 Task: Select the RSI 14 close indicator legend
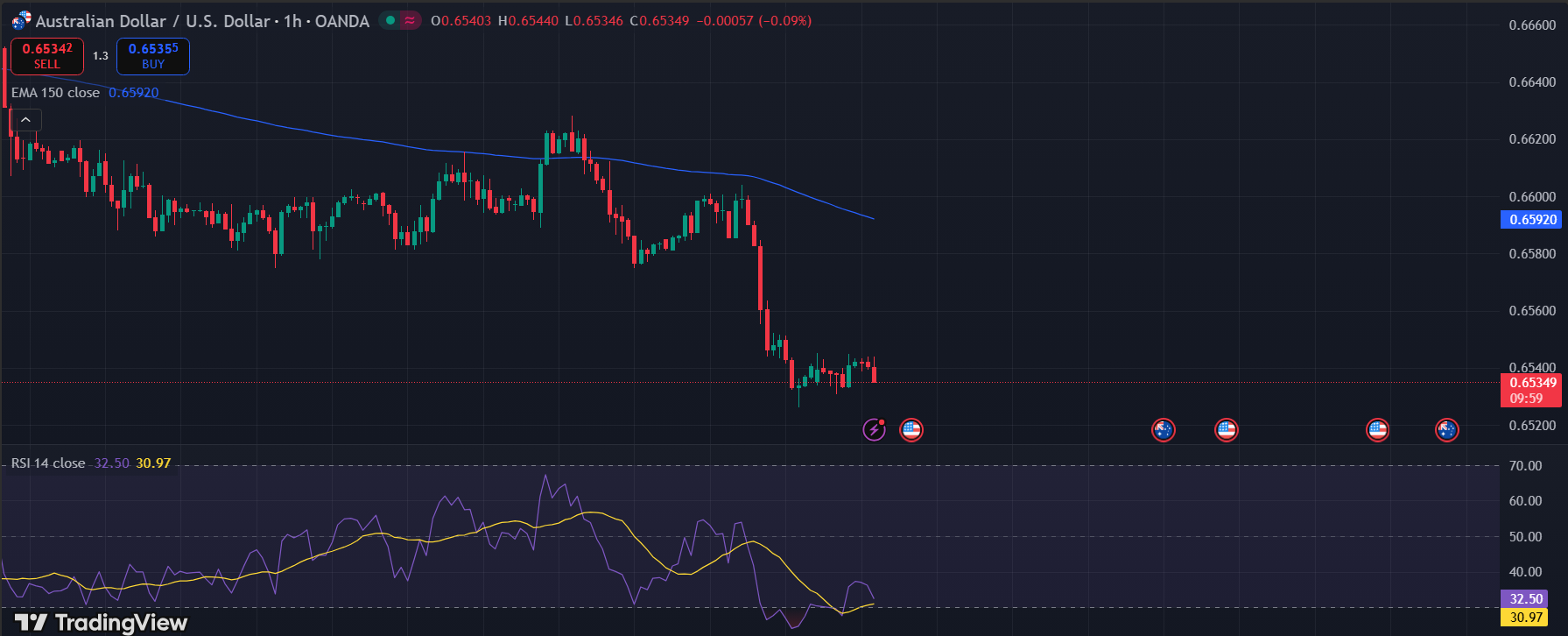click(48, 463)
